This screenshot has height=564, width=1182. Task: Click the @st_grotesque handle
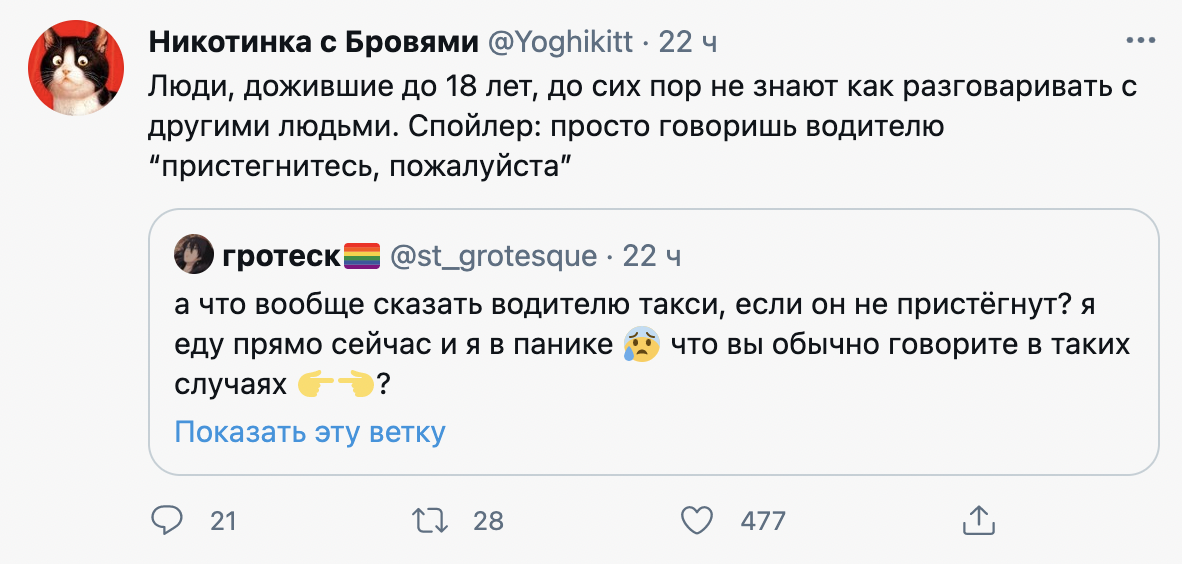(489, 256)
